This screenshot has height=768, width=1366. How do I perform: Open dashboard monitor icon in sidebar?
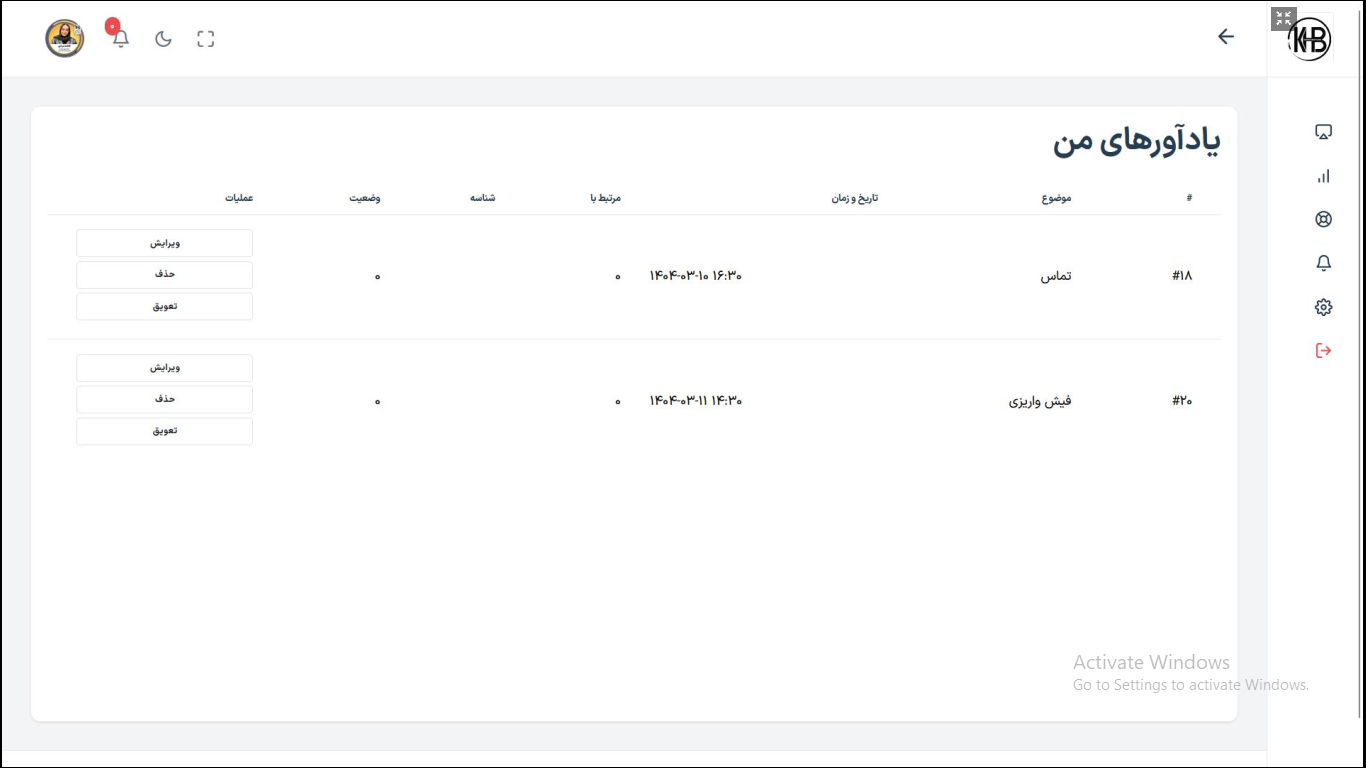pos(1323,132)
